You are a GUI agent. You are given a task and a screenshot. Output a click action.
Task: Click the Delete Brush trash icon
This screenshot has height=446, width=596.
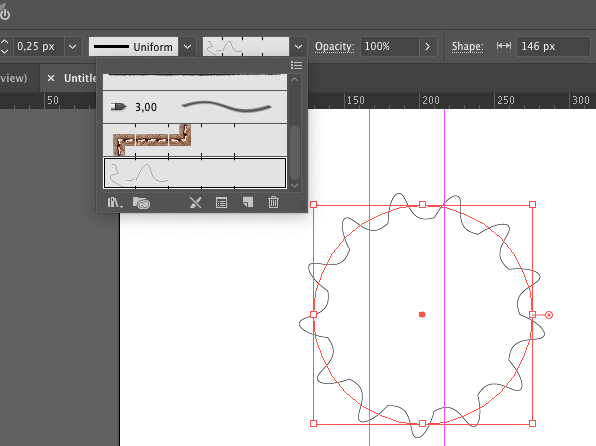click(x=273, y=202)
